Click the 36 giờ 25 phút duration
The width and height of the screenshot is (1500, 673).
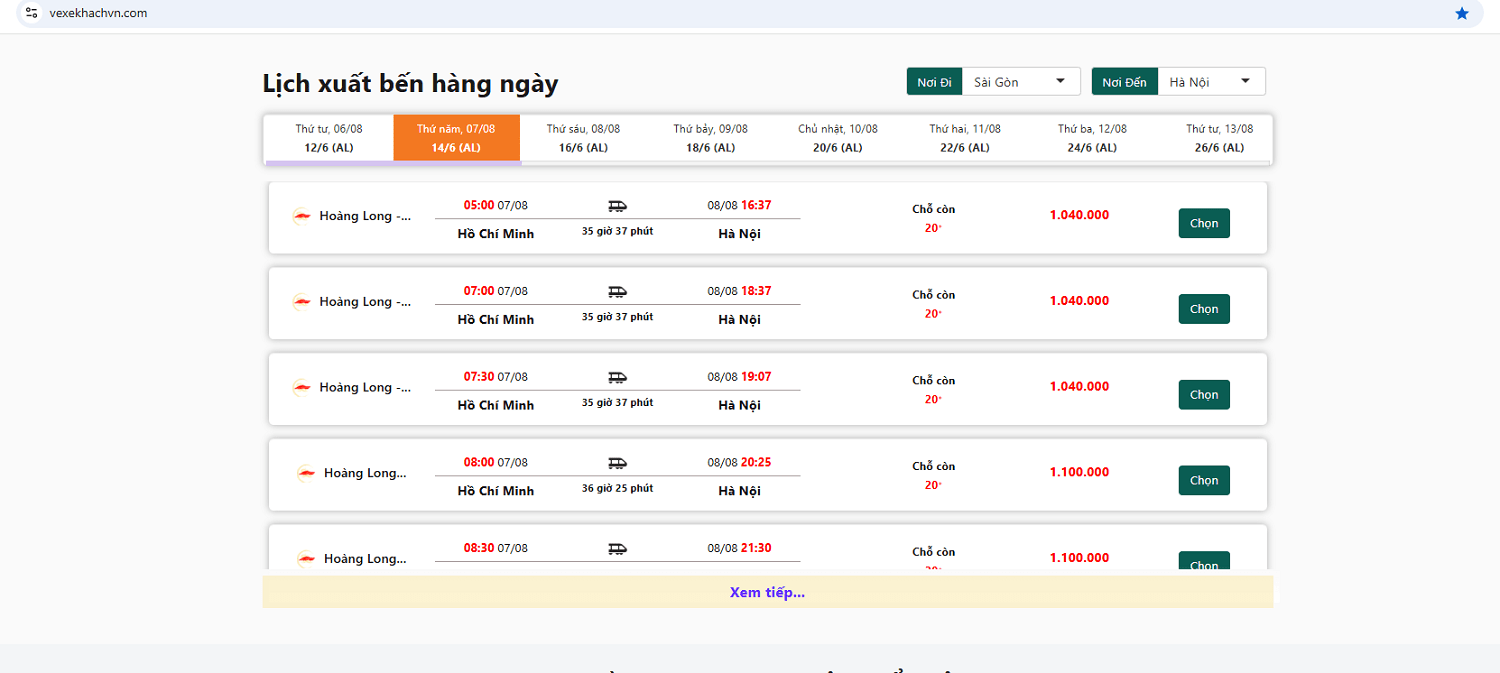pos(617,488)
